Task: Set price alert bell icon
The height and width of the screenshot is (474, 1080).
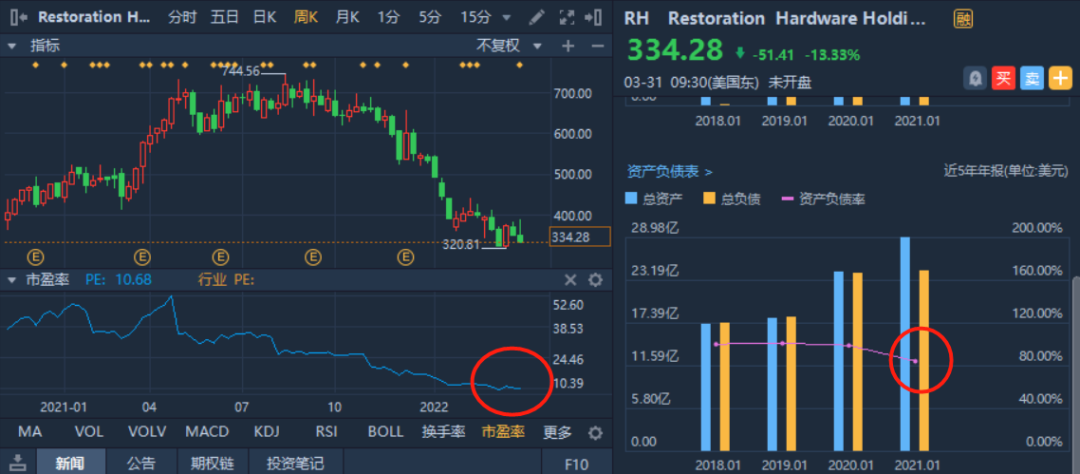Action: tap(975, 79)
